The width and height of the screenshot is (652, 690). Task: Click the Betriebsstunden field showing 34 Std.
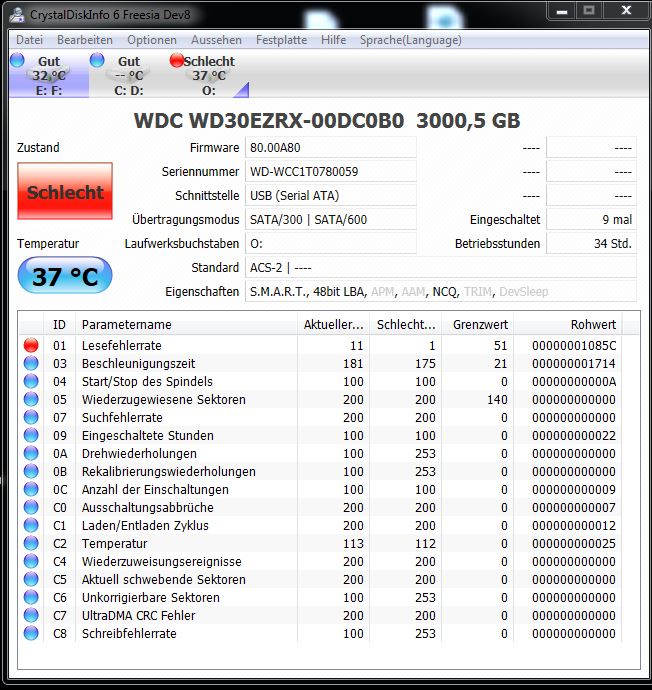click(x=591, y=243)
